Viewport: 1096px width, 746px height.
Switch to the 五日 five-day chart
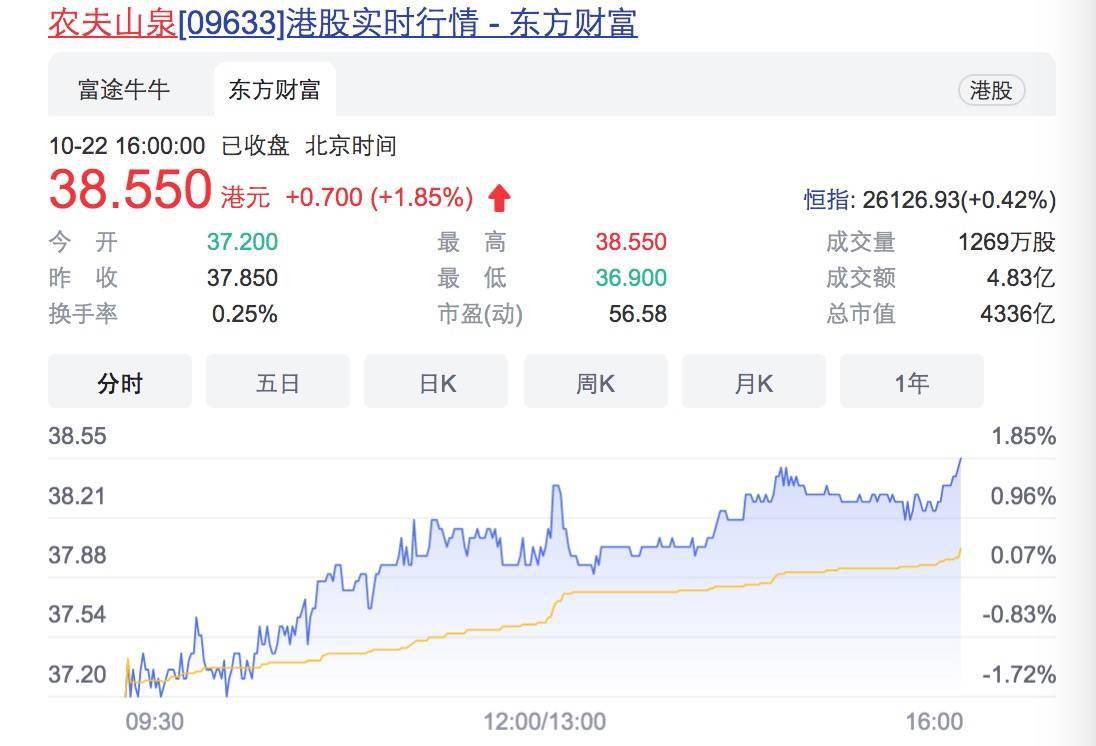tap(277, 381)
